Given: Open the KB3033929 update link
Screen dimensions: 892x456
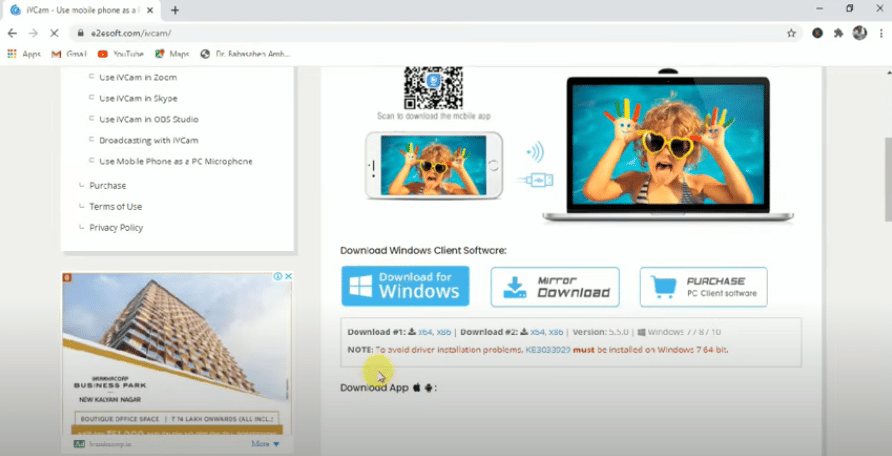Looking at the screenshot, I should pos(548,350).
